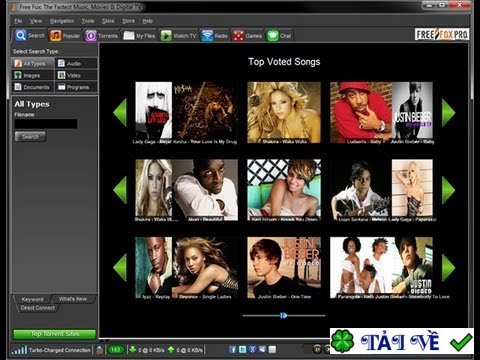This screenshot has height=360, width=480.
Task: Open the Navigation menu
Action: pyautogui.click(x=62, y=21)
